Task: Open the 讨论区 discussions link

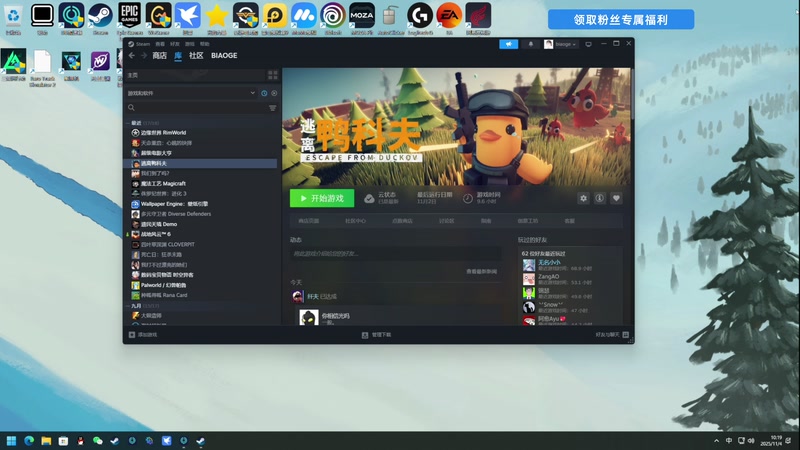Action: (x=446, y=221)
